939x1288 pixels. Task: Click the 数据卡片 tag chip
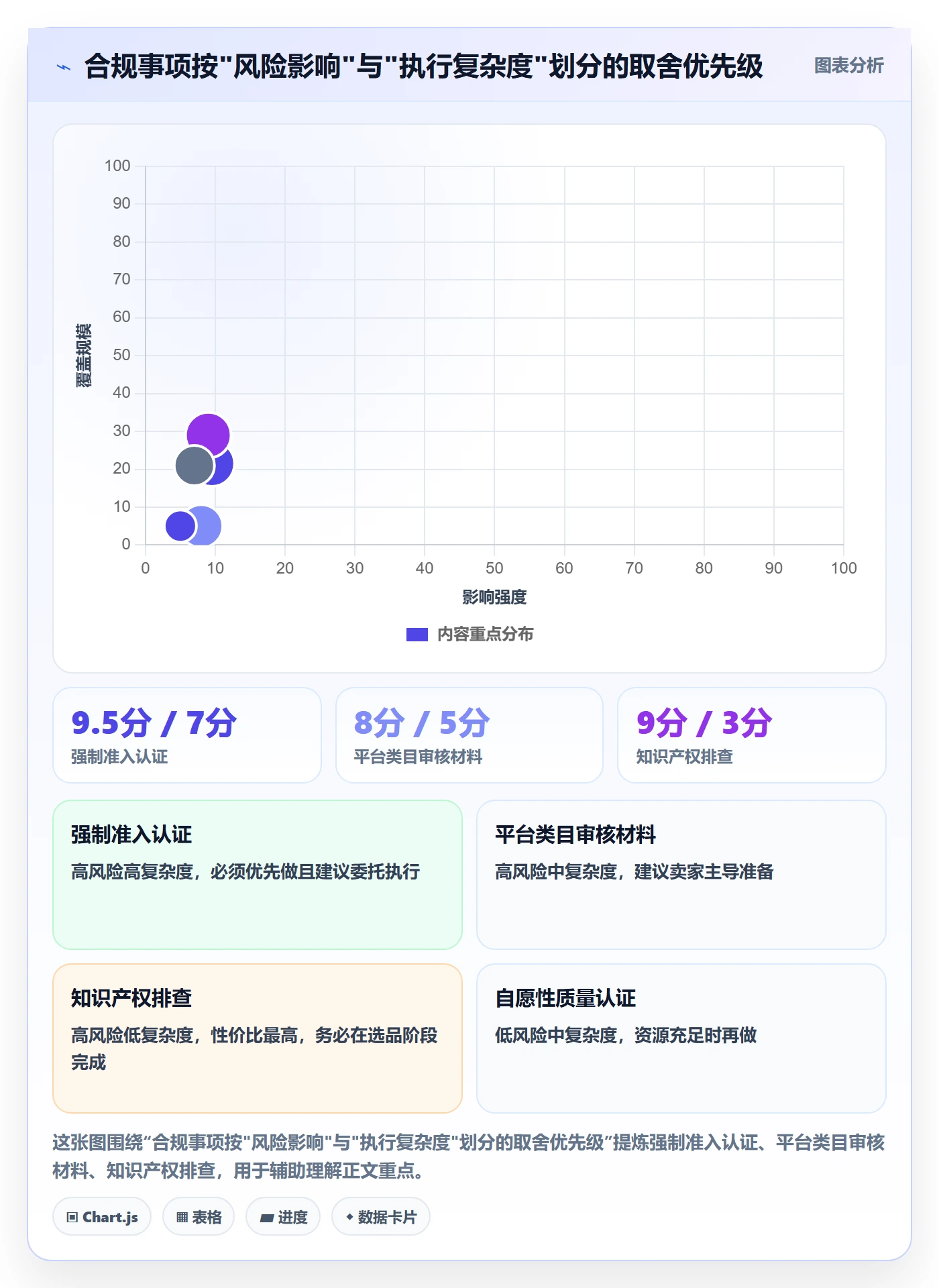381,1217
